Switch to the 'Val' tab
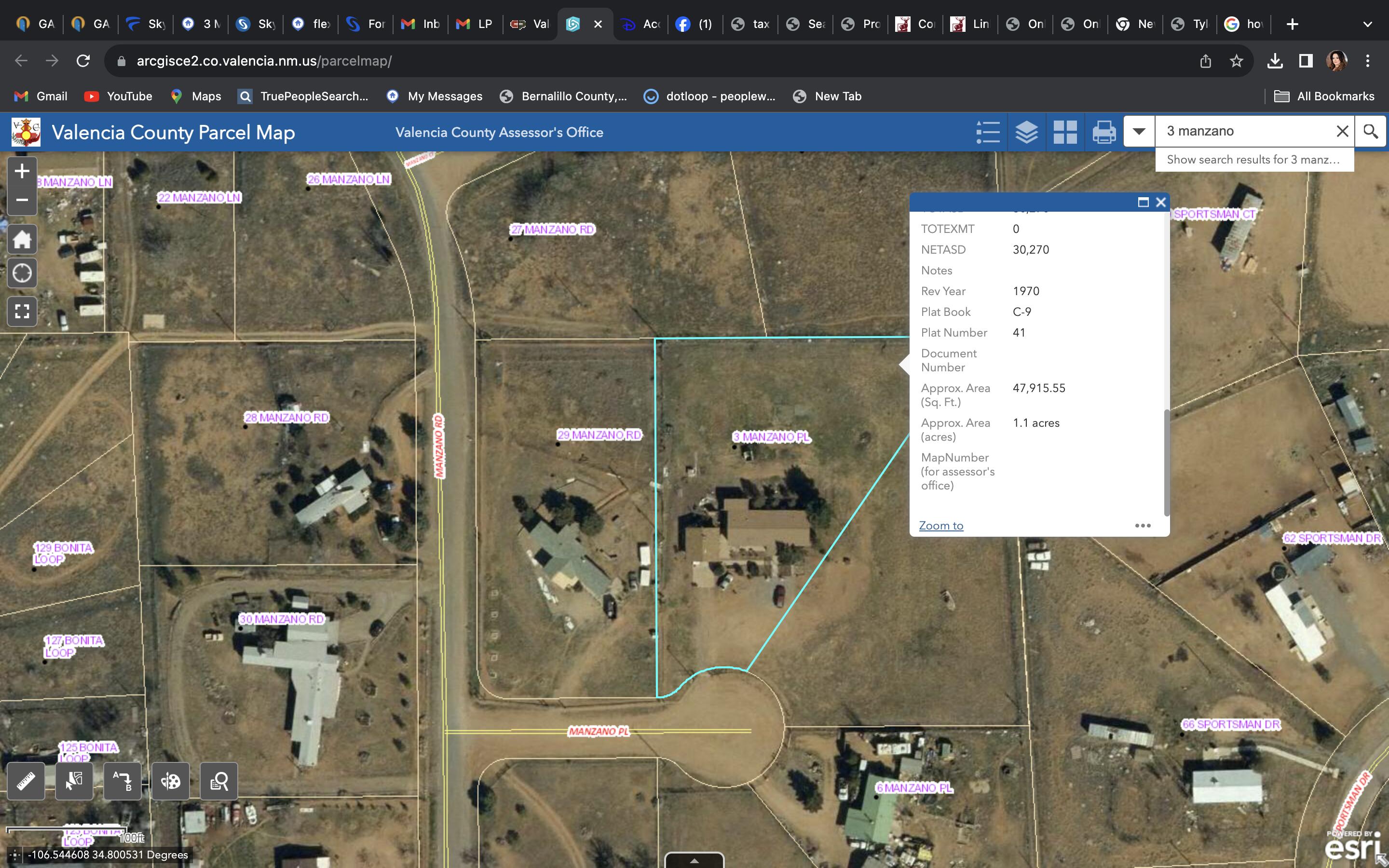Image resolution: width=1389 pixels, height=868 pixels. [x=531, y=24]
